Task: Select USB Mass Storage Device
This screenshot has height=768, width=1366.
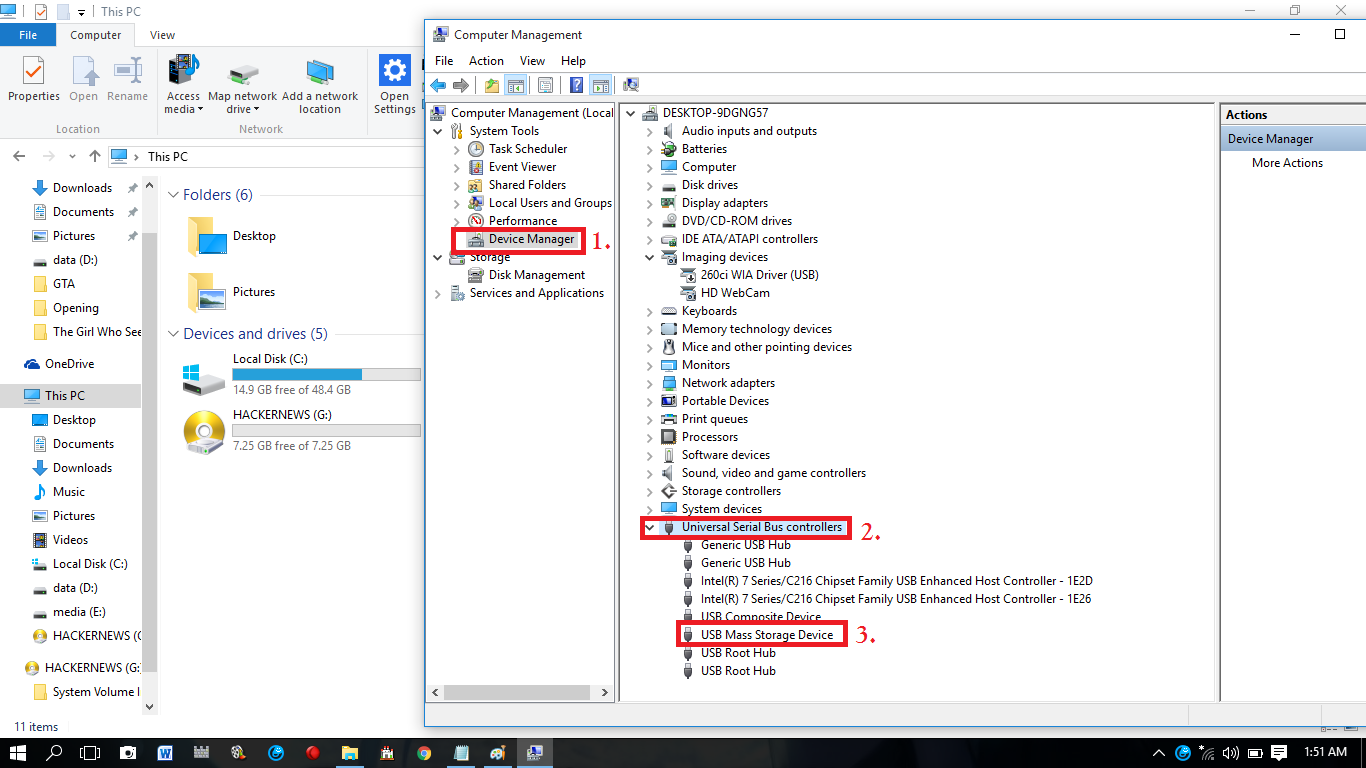Action: (x=766, y=635)
